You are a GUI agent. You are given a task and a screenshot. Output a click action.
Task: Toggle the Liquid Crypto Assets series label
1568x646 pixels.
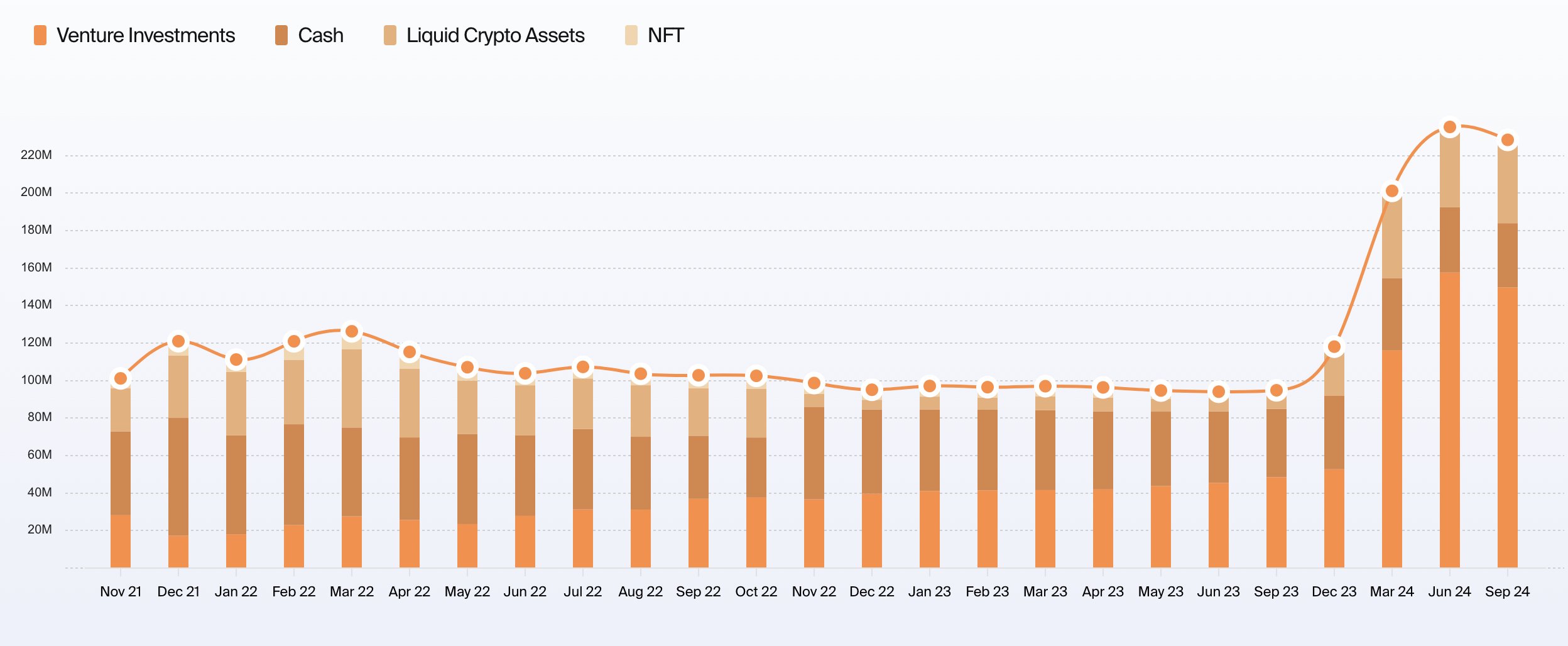point(495,35)
